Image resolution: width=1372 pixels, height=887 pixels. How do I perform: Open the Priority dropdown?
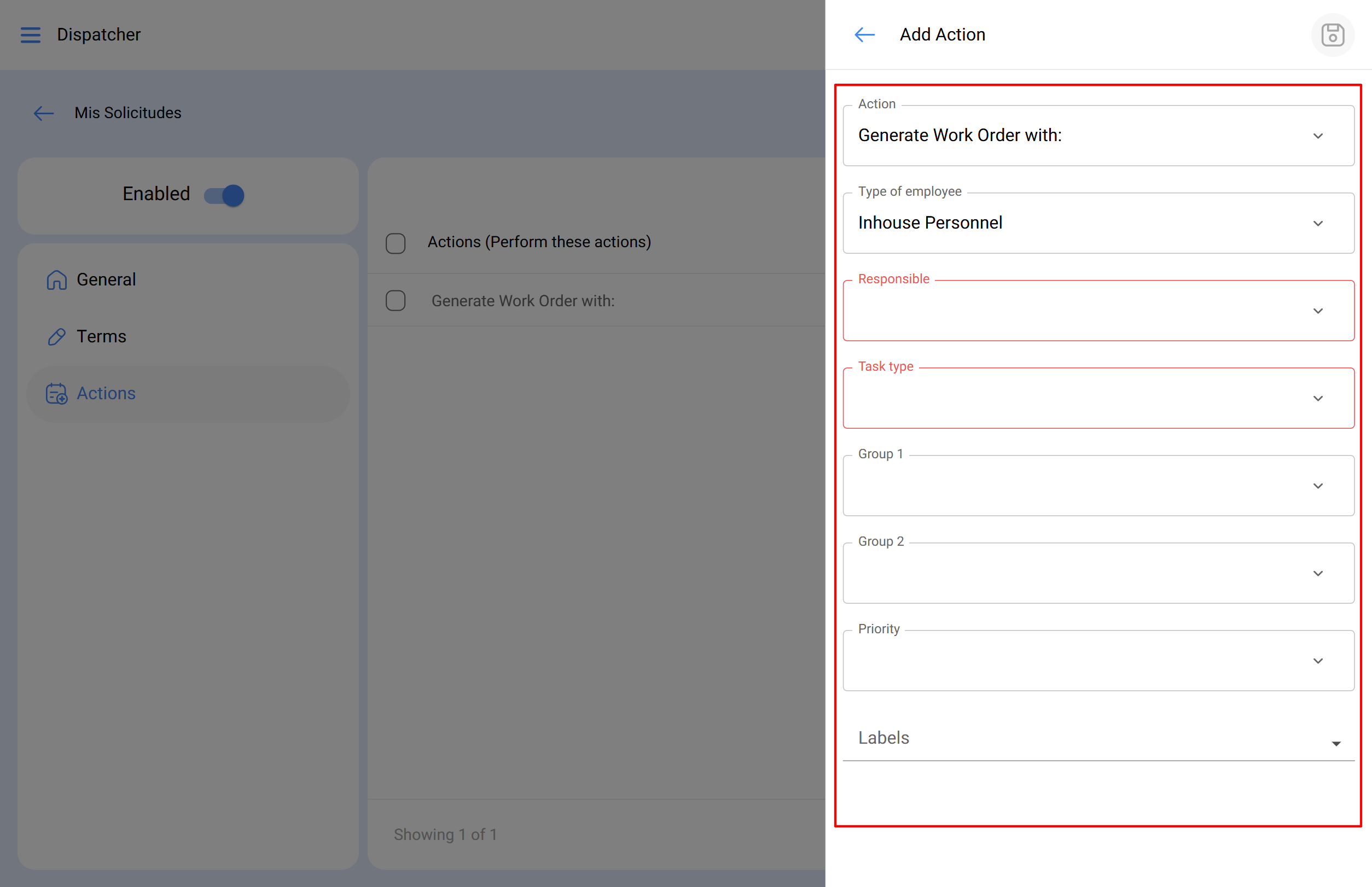pyautogui.click(x=1098, y=661)
